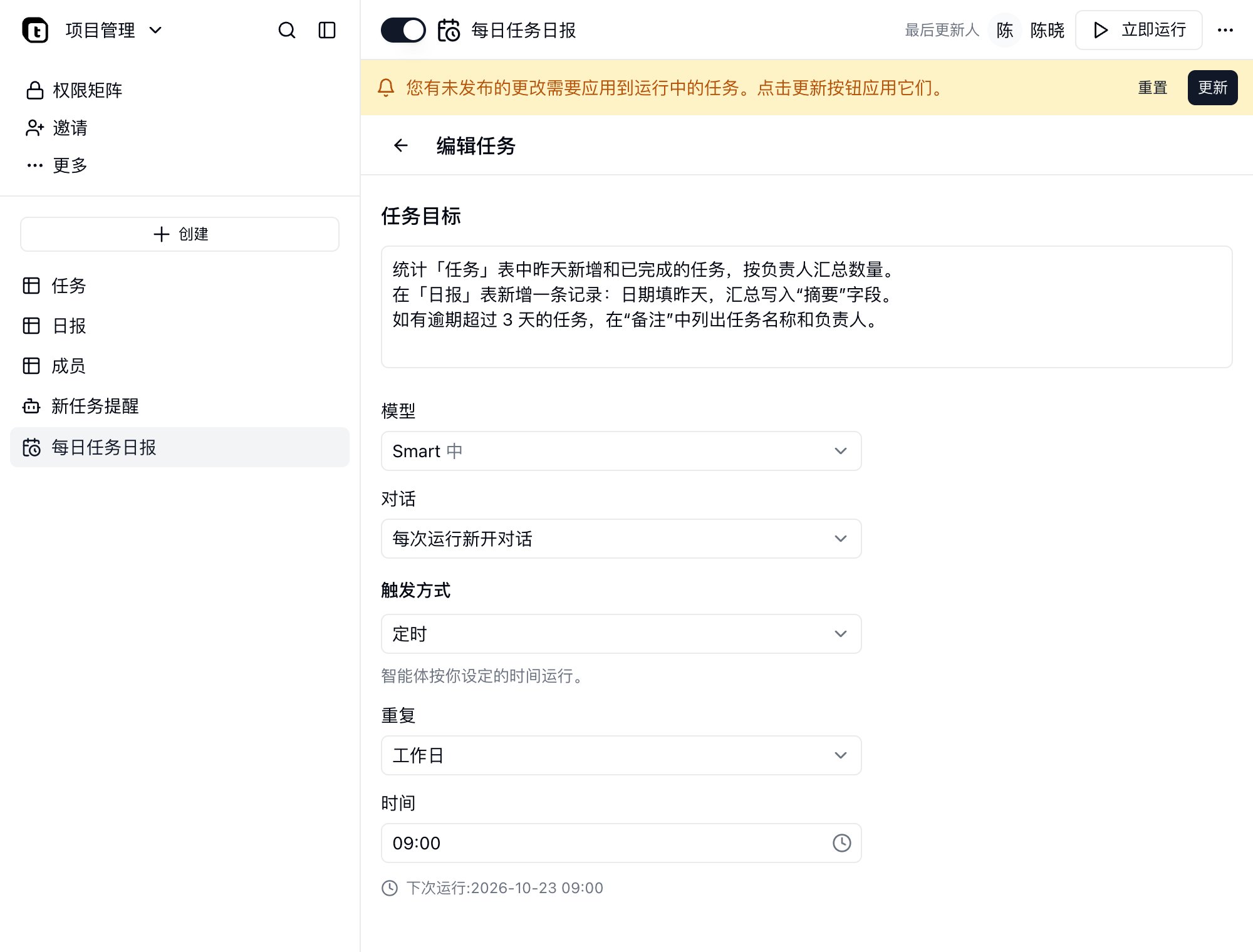The image size is (1253, 952).
Task: Click the play icon of 立即运行
Action: click(1101, 30)
